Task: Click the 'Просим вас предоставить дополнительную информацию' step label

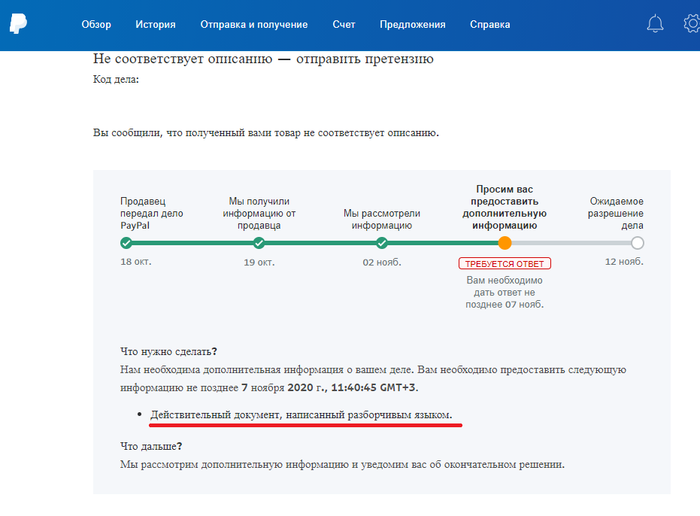Action: point(504,206)
